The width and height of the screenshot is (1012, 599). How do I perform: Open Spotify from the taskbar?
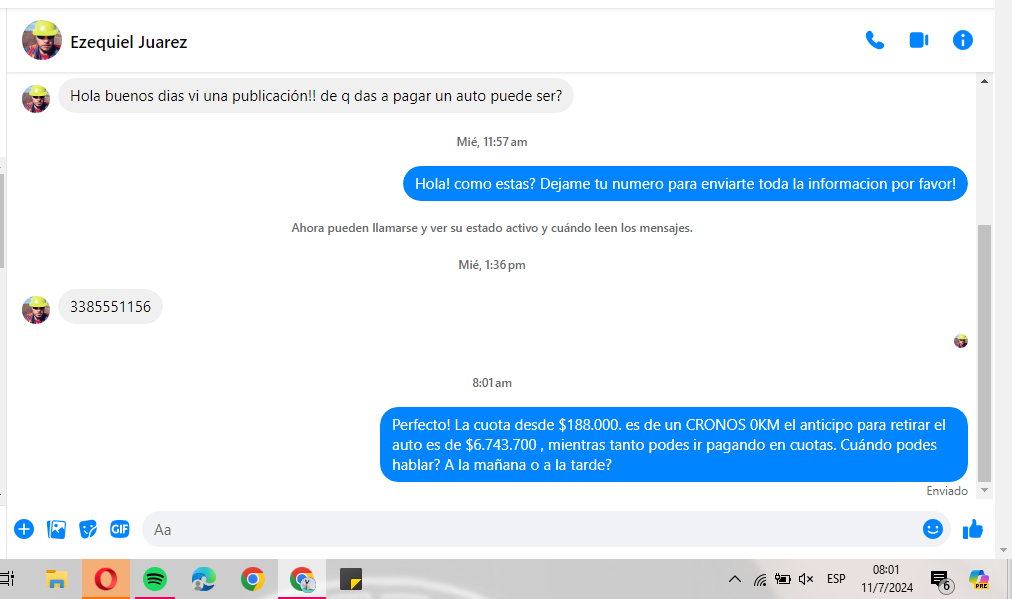coord(155,579)
